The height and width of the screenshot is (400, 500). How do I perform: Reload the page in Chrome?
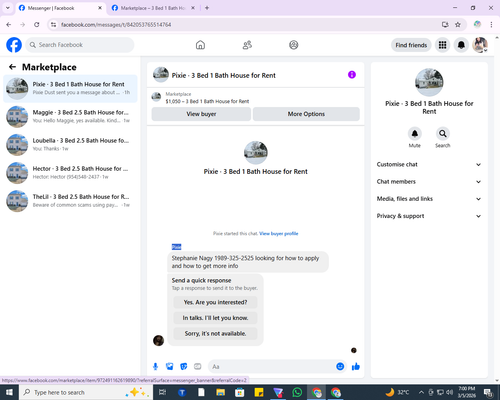37,25
